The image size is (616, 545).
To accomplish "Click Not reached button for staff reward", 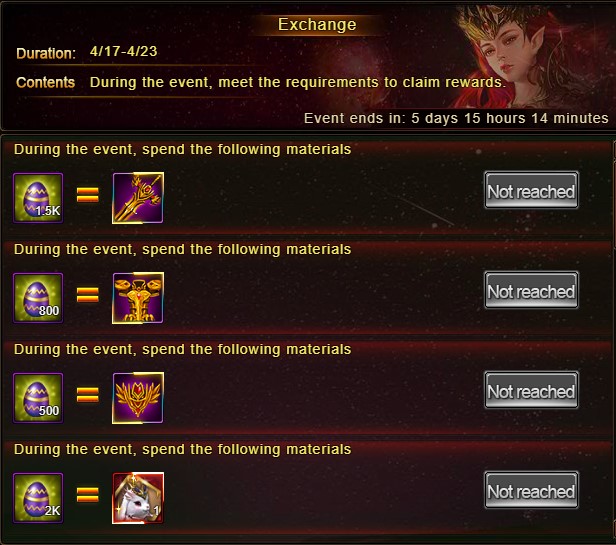I will 531,190.
